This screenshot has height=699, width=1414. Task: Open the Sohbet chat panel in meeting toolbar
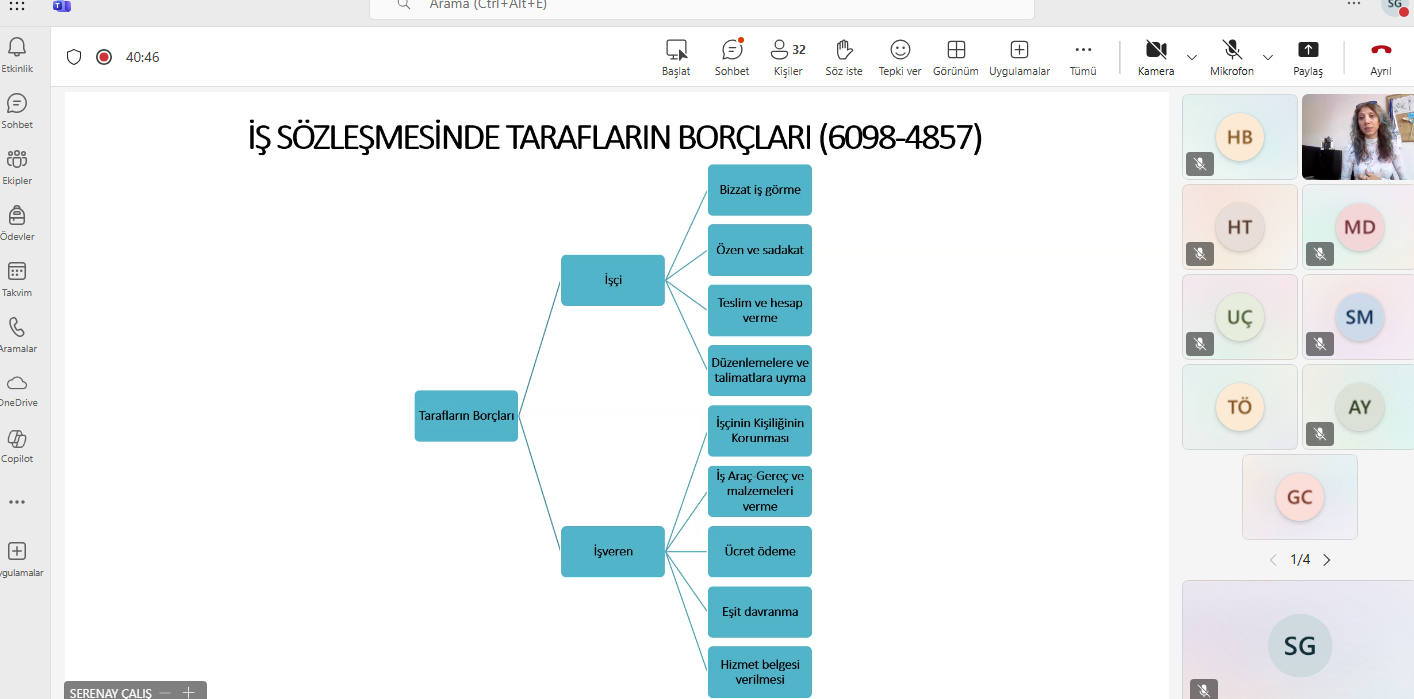pyautogui.click(x=732, y=57)
